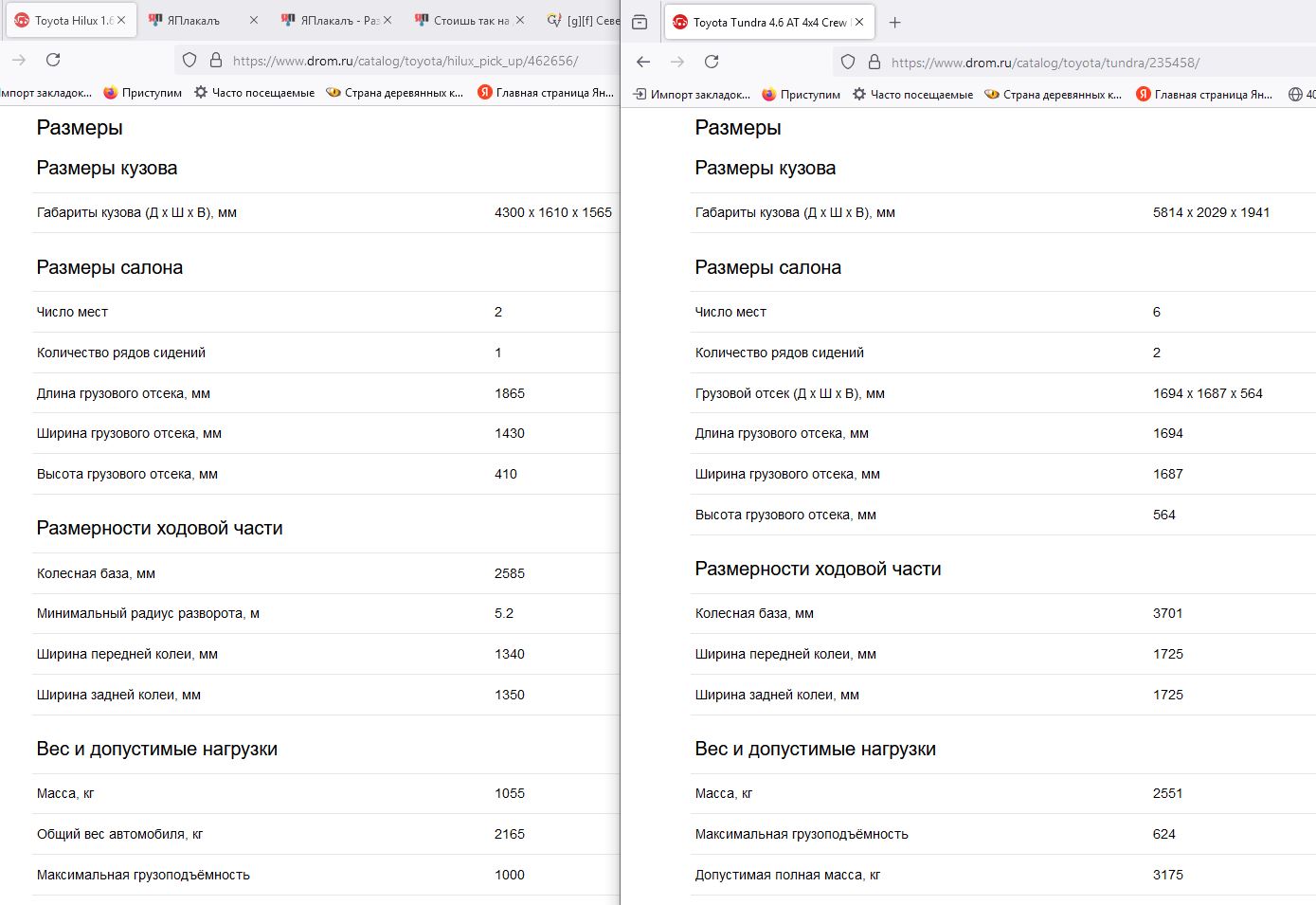Screen dimensions: 1316x905
Task: Close the 'Стоишь так на' tab
Action: [520, 20]
